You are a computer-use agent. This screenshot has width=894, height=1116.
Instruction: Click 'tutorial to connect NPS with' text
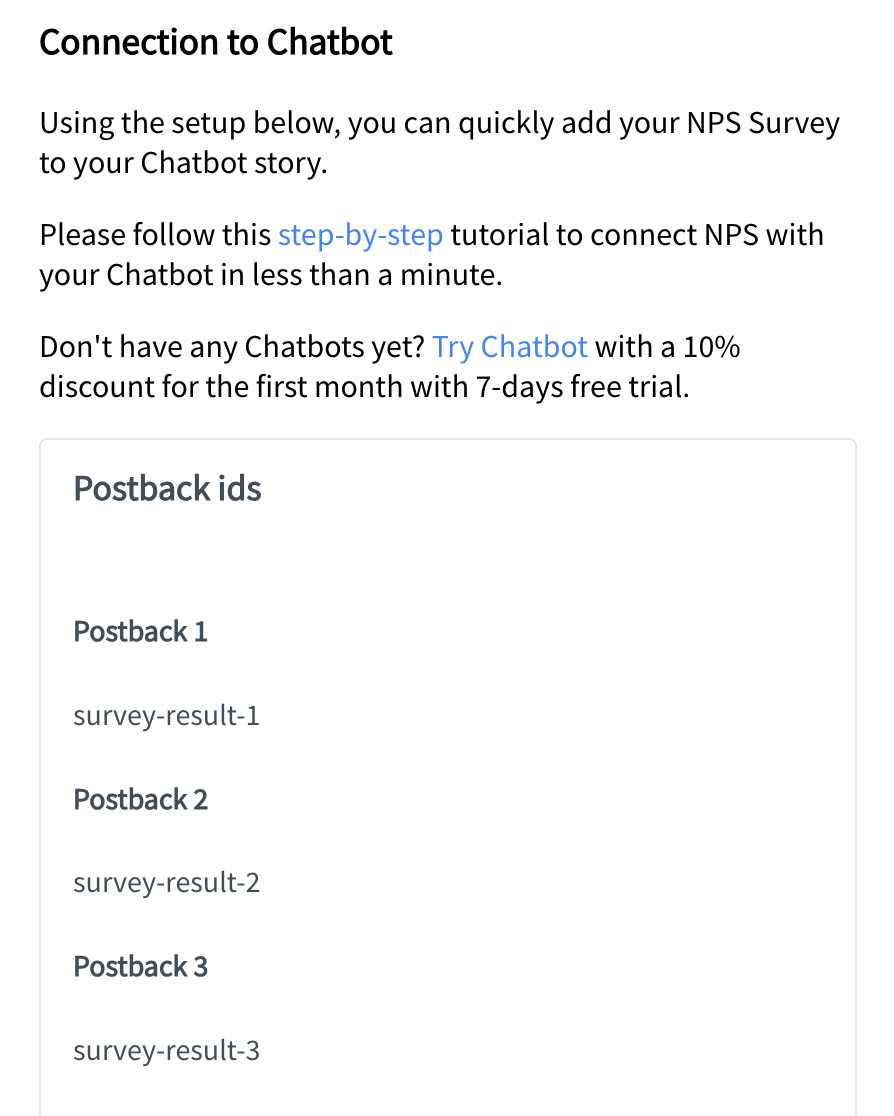(637, 236)
